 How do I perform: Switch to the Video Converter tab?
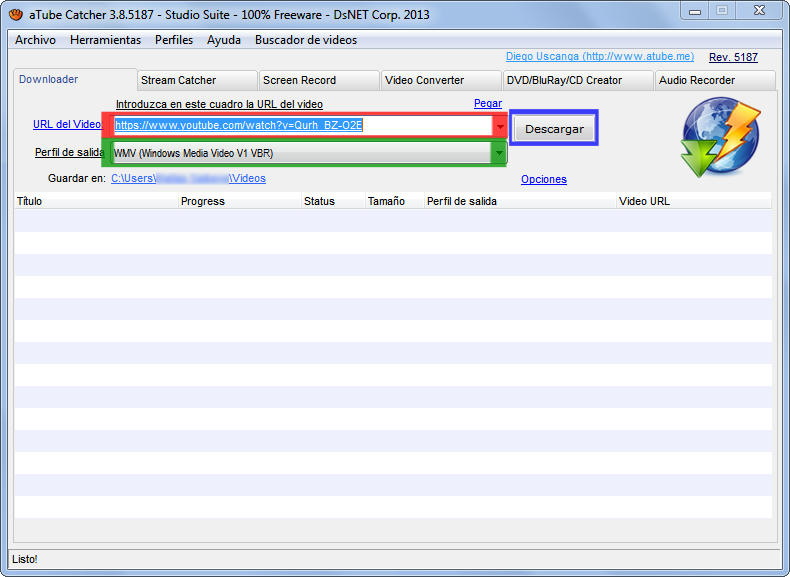(441, 81)
